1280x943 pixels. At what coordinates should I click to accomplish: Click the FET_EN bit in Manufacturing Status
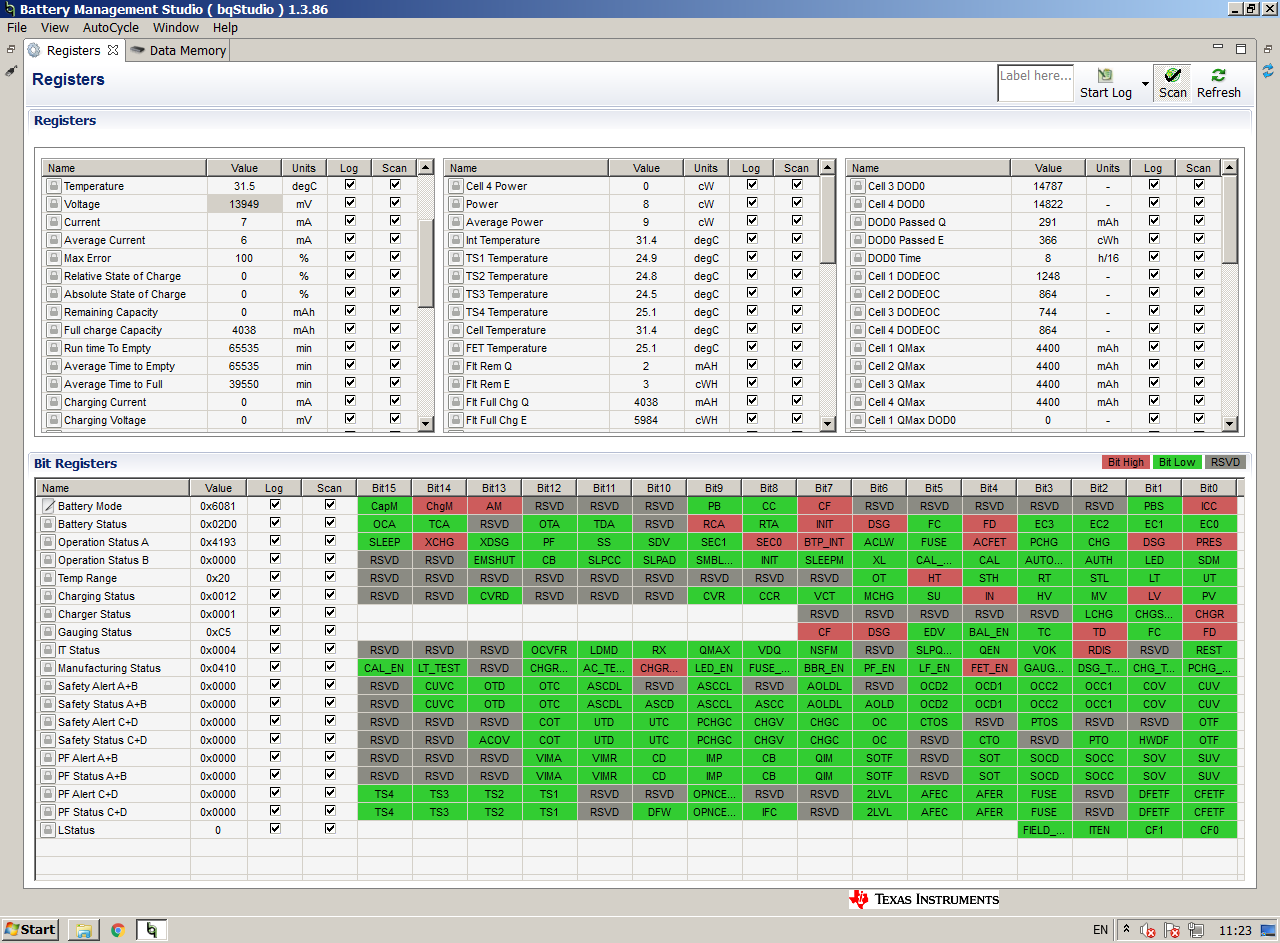989,668
